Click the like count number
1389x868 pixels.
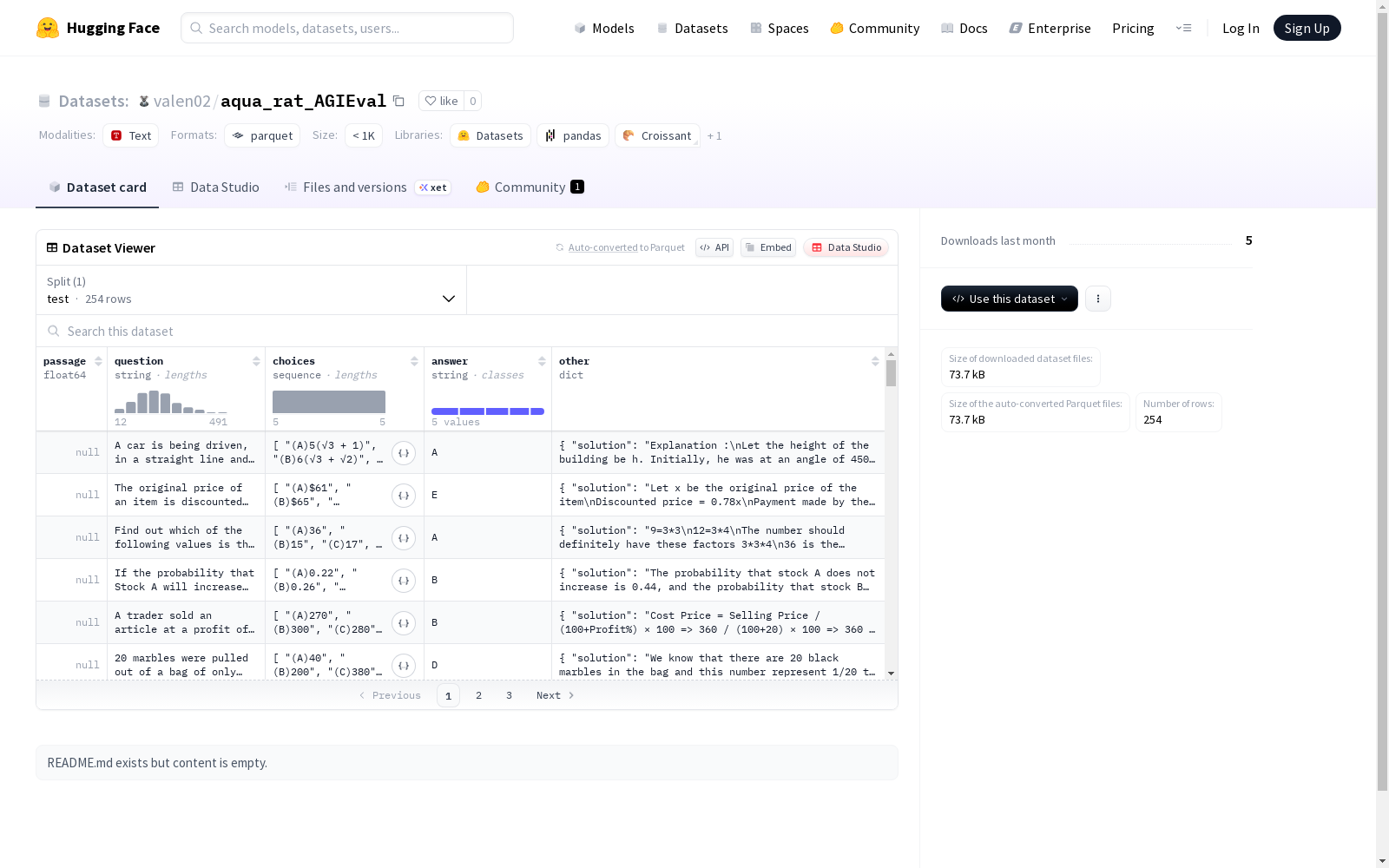pyautogui.click(x=473, y=101)
